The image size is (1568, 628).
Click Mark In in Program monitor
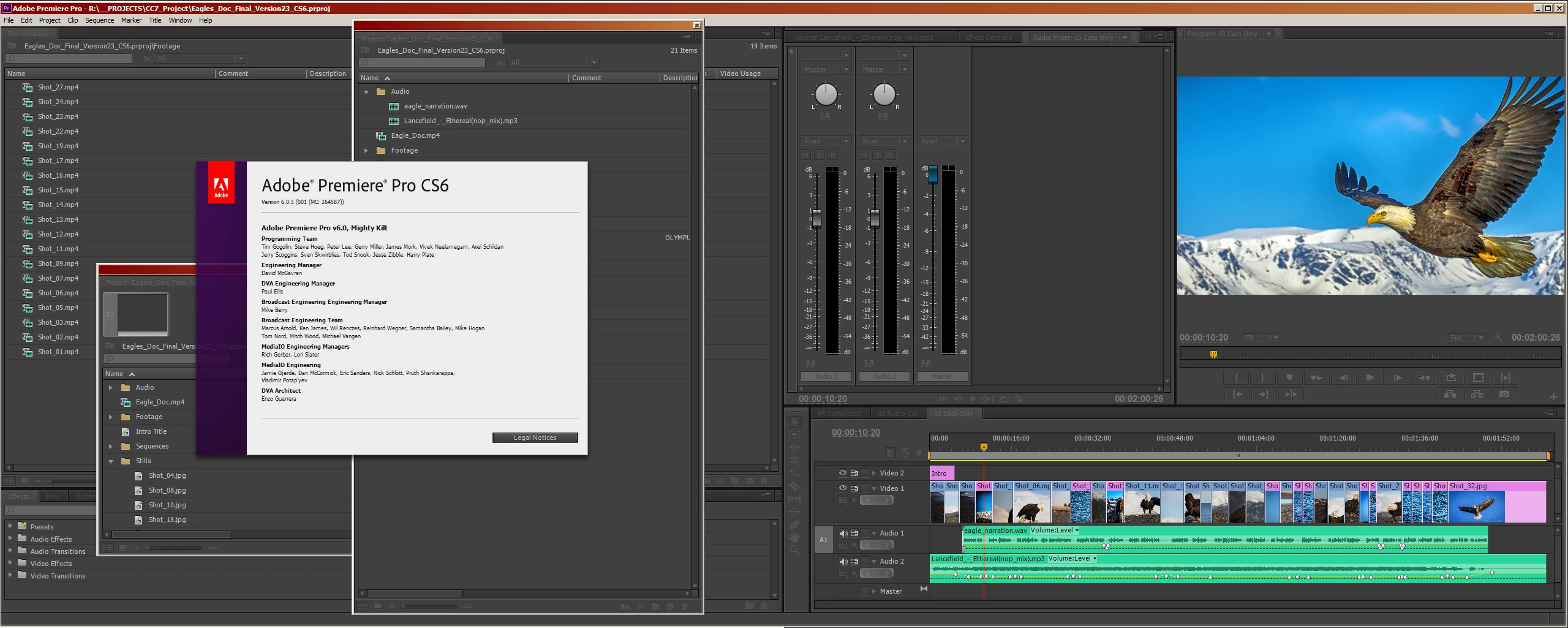pyautogui.click(x=1236, y=378)
